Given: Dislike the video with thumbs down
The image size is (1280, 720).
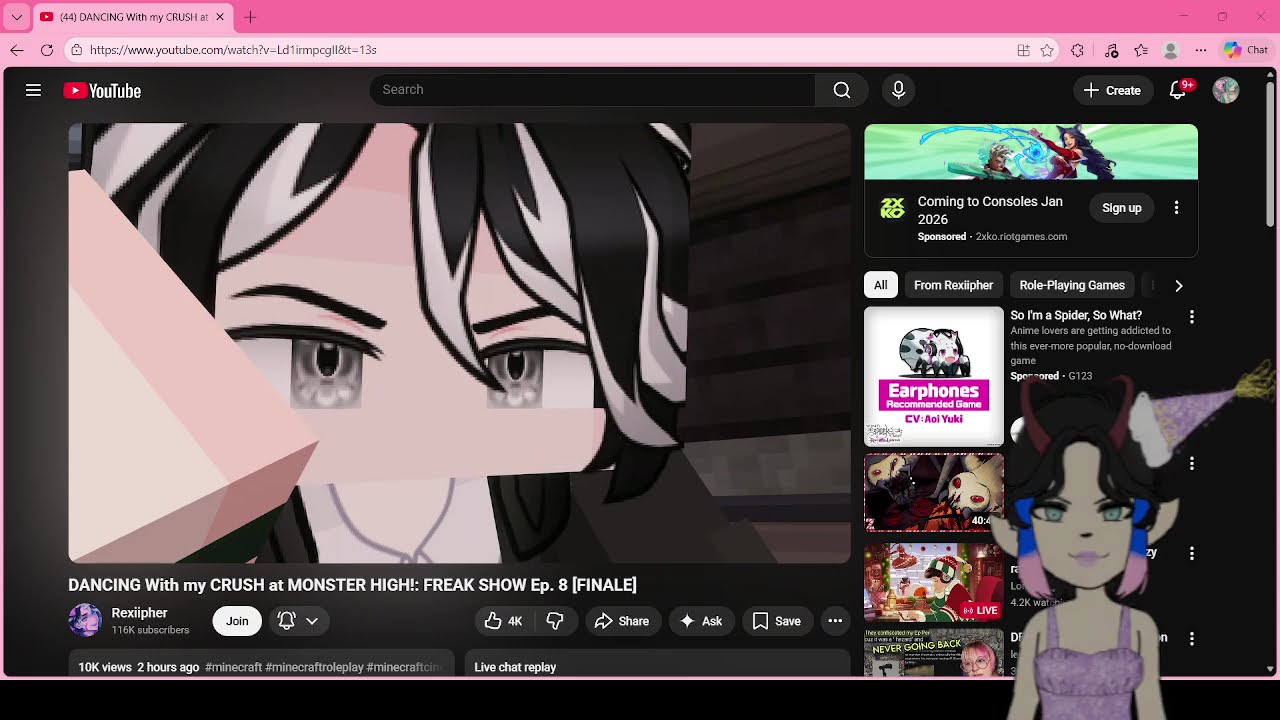Looking at the screenshot, I should pyautogui.click(x=555, y=621).
